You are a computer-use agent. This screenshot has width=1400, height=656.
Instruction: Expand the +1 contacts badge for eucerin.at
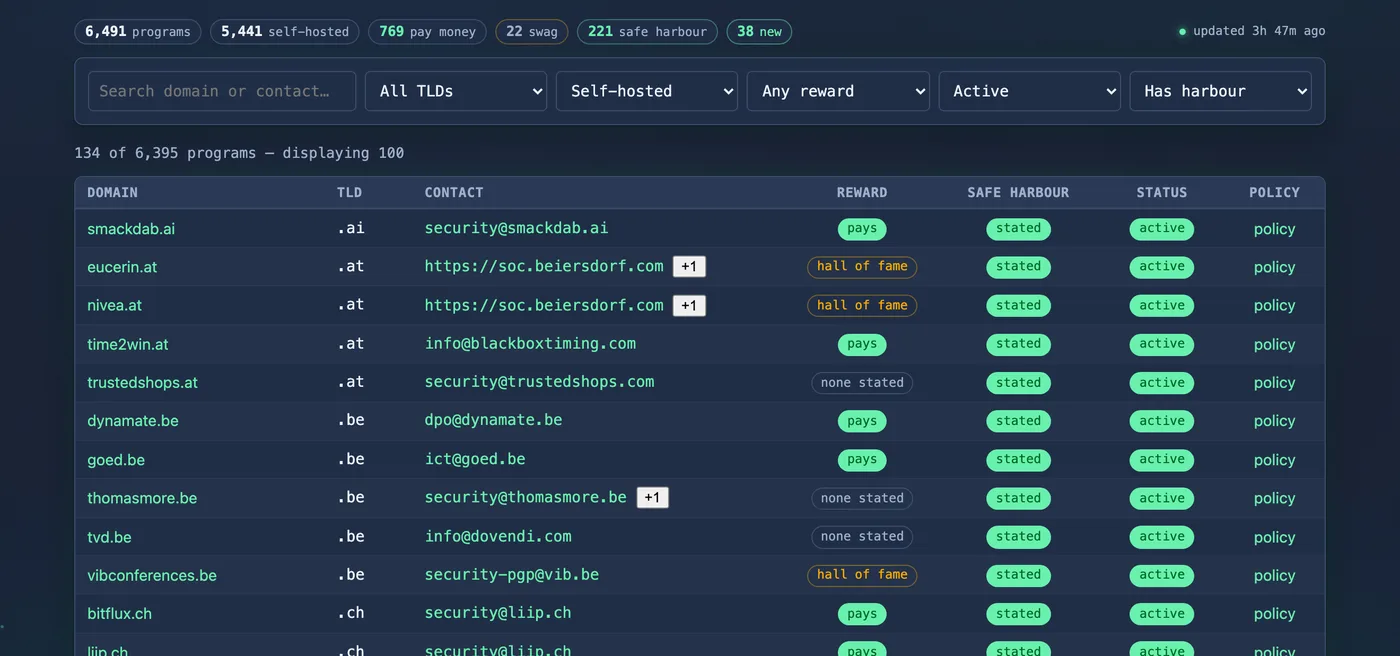point(689,267)
